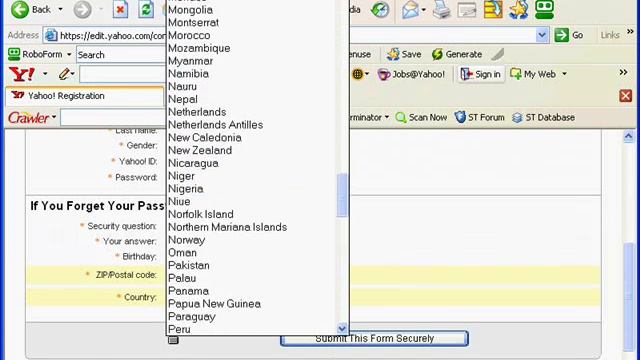
Task: Click the Crawler search input field
Action: (x=113, y=118)
